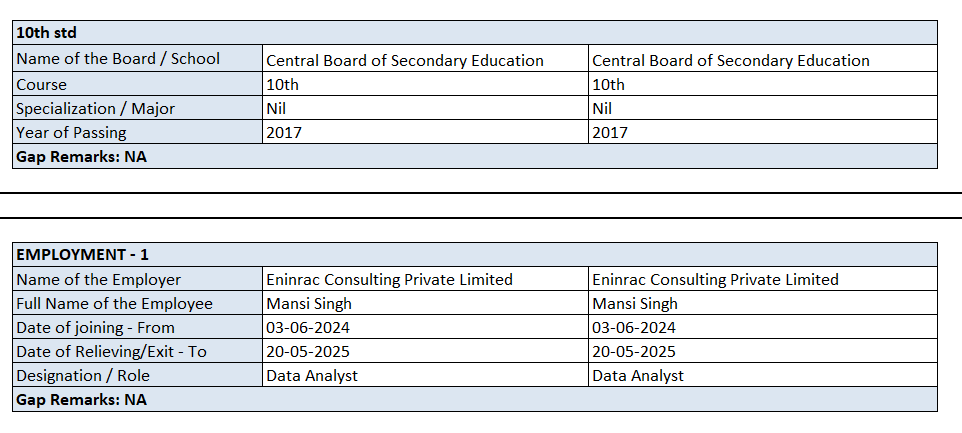Select the middle-column "2017" year cell
The width and height of the screenshot is (962, 433).
tap(284, 132)
